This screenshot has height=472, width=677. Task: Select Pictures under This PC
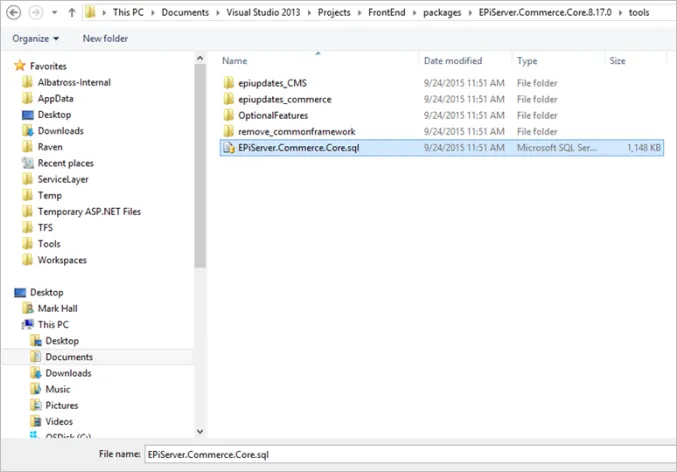click(61, 405)
